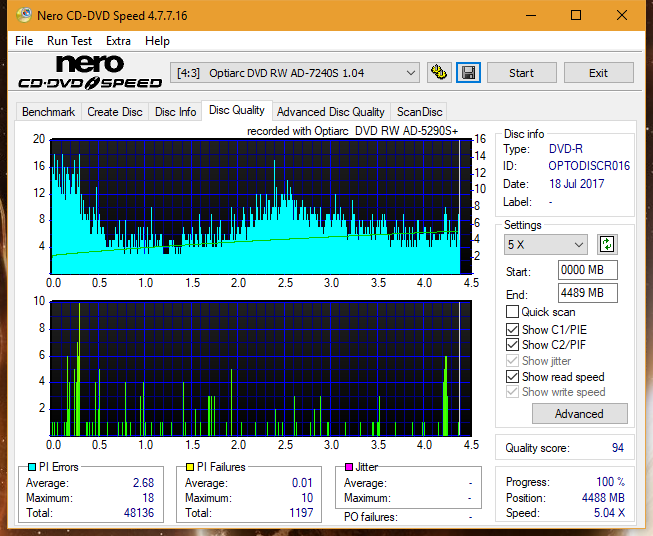The image size is (653, 536).
Task: Toggle the Show write speed checkbox
Action: click(512, 392)
